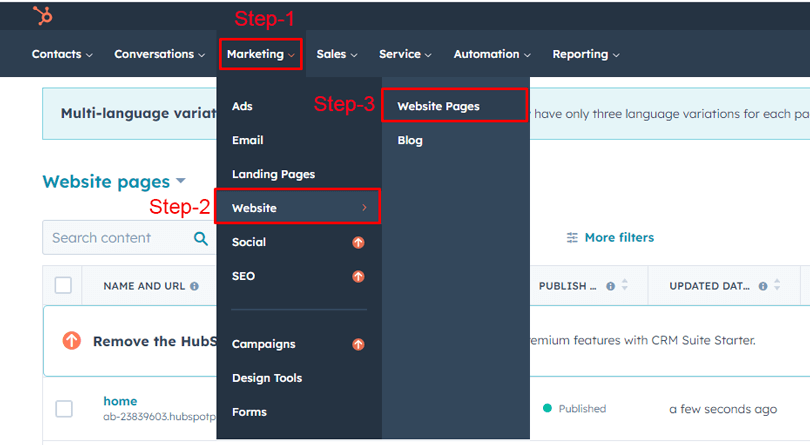Image resolution: width=810 pixels, height=445 pixels.
Task: Open the Reporting dropdown menu
Action: point(586,54)
